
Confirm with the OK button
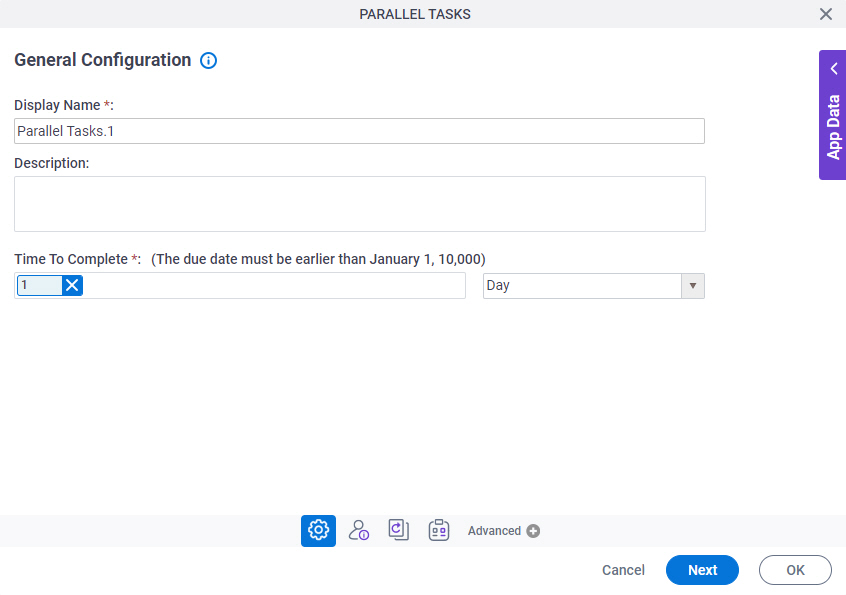[x=795, y=570]
